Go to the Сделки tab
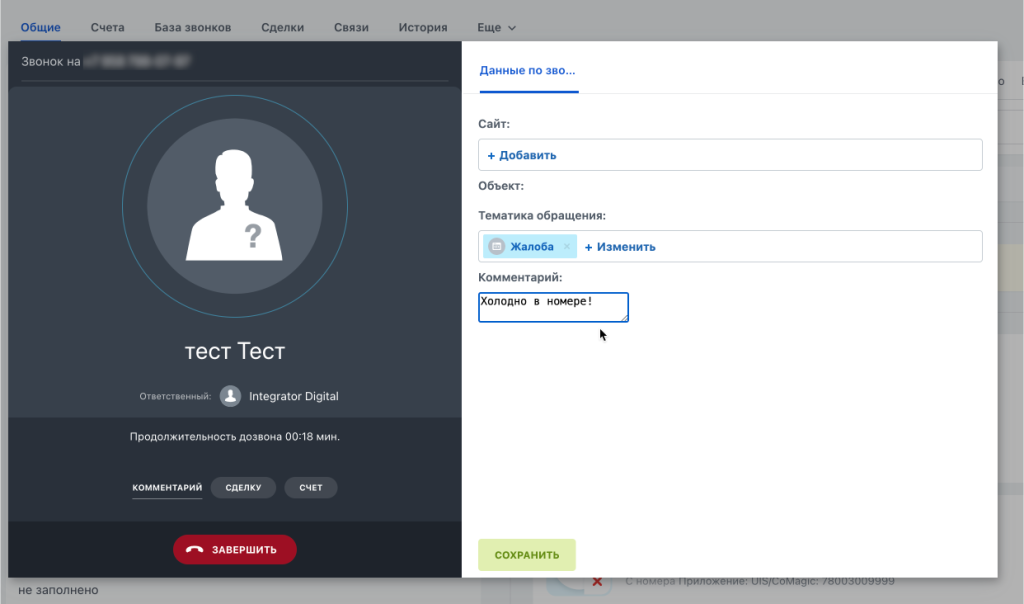This screenshot has width=1024, height=604. [282, 28]
